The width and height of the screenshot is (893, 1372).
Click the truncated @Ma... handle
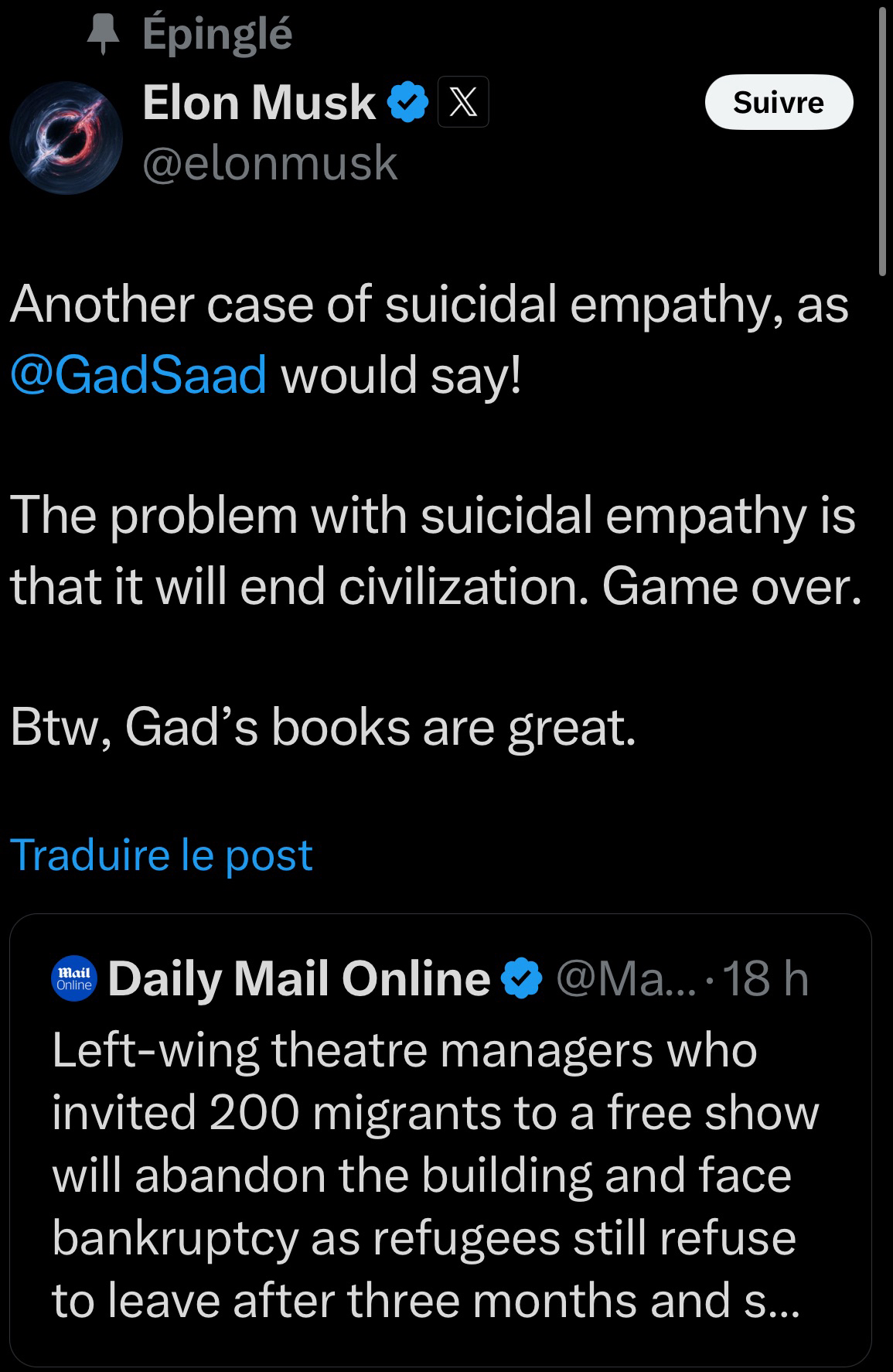point(625,979)
